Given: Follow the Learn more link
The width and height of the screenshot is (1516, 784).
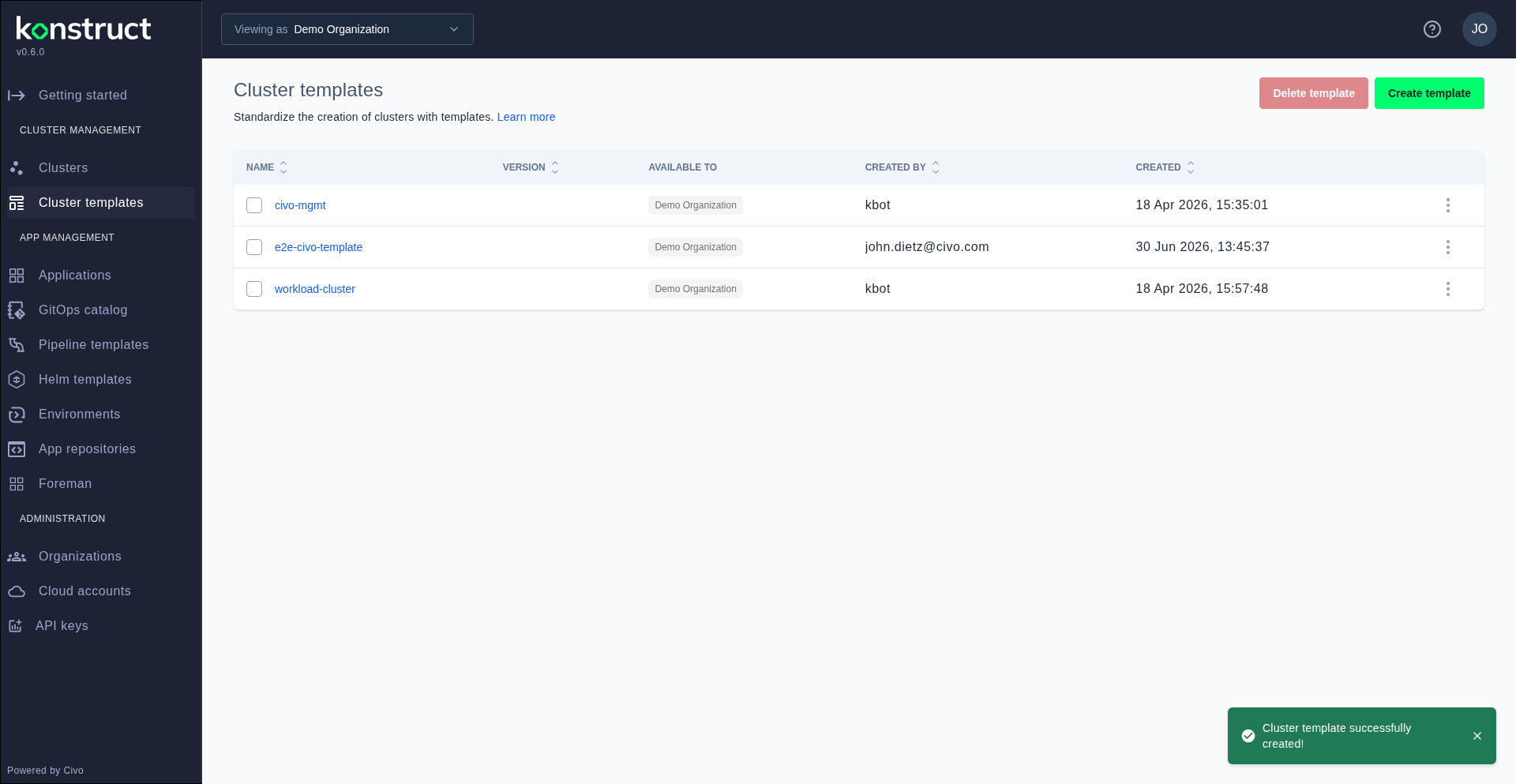Looking at the screenshot, I should tap(526, 117).
